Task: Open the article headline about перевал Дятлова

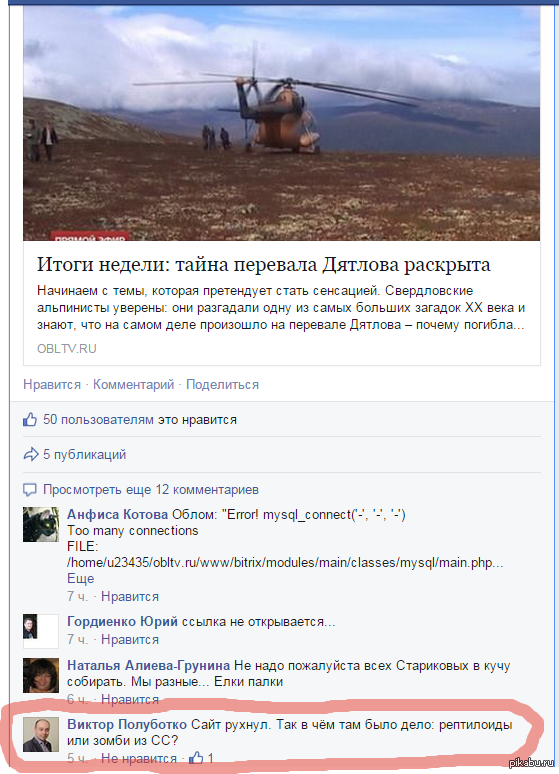Action: pyautogui.click(x=264, y=265)
